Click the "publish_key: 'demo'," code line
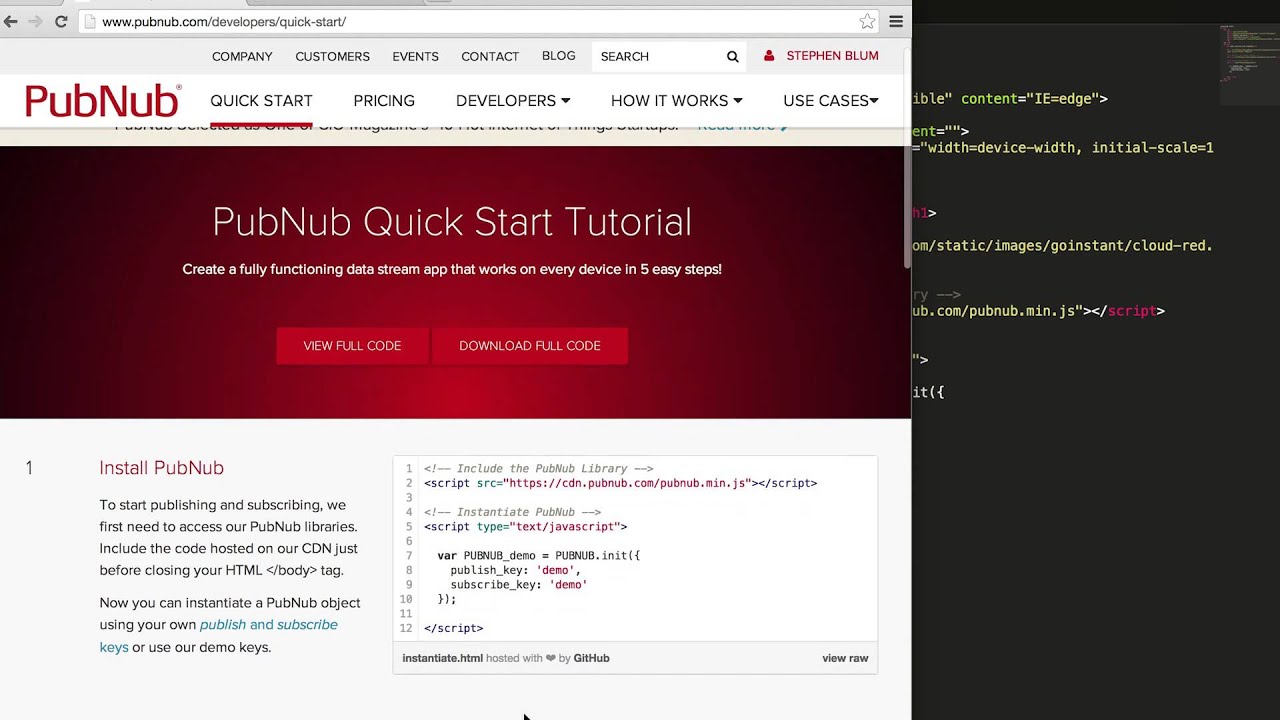 (x=515, y=570)
